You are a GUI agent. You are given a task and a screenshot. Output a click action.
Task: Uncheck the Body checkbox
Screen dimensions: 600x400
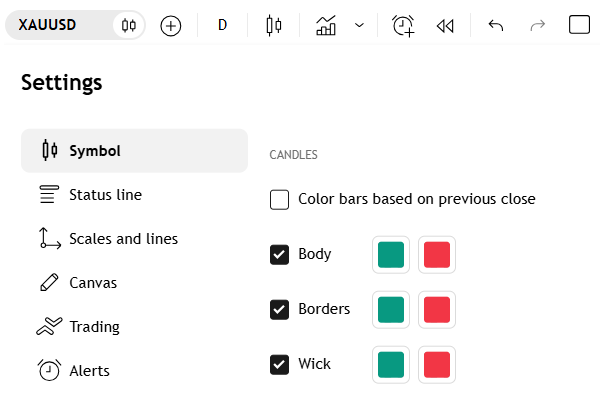(x=279, y=255)
